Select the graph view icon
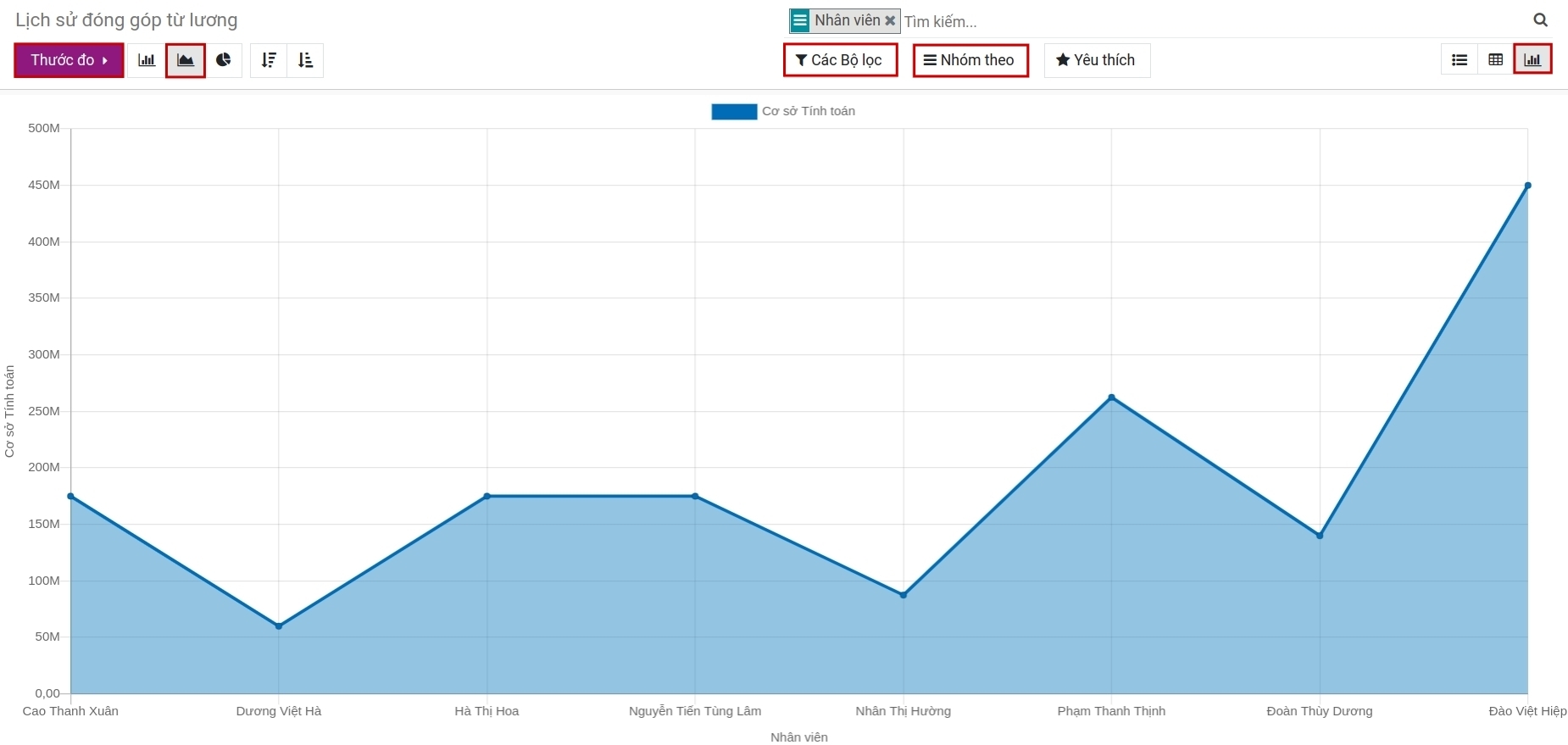 tap(1532, 60)
